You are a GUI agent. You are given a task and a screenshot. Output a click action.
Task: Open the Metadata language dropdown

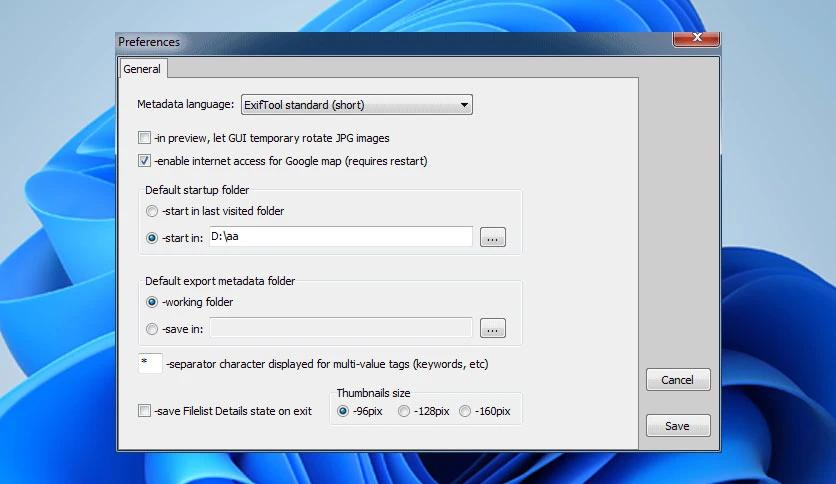(357, 105)
